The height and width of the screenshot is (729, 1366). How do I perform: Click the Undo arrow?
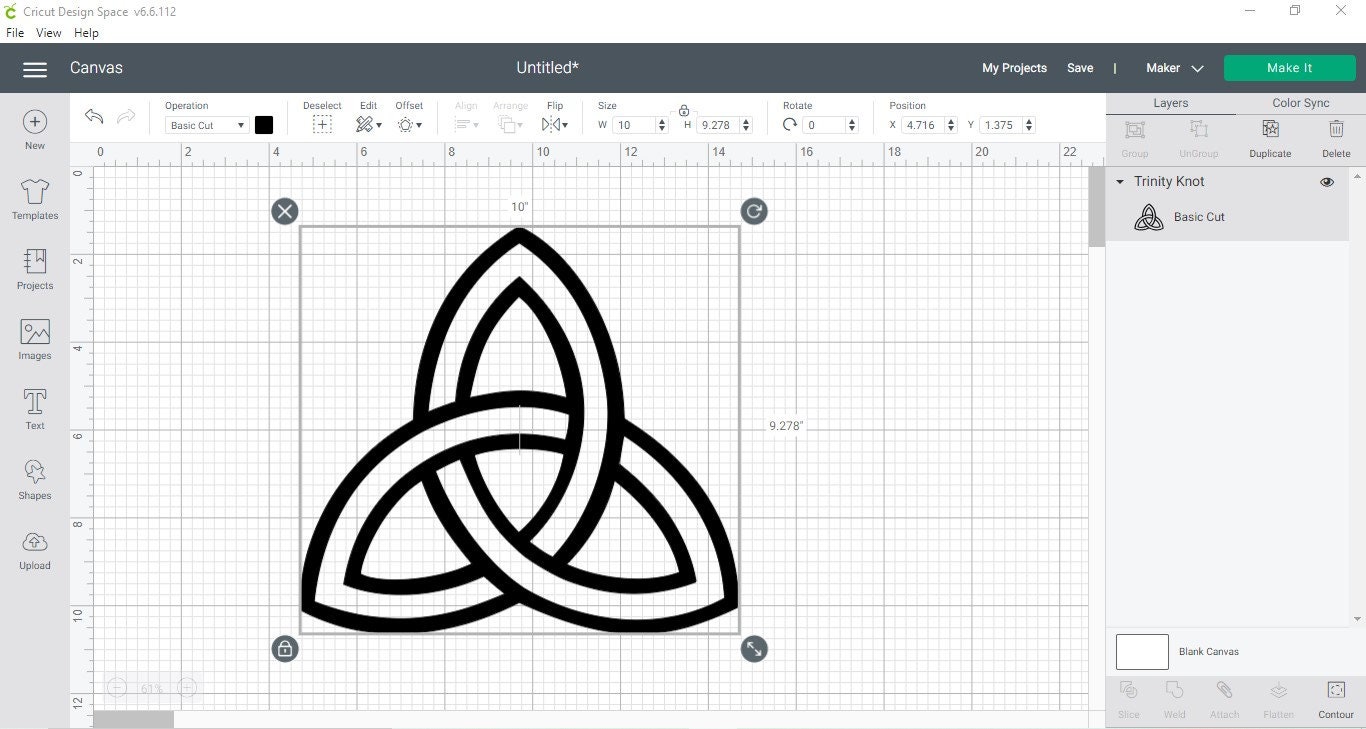(93, 117)
